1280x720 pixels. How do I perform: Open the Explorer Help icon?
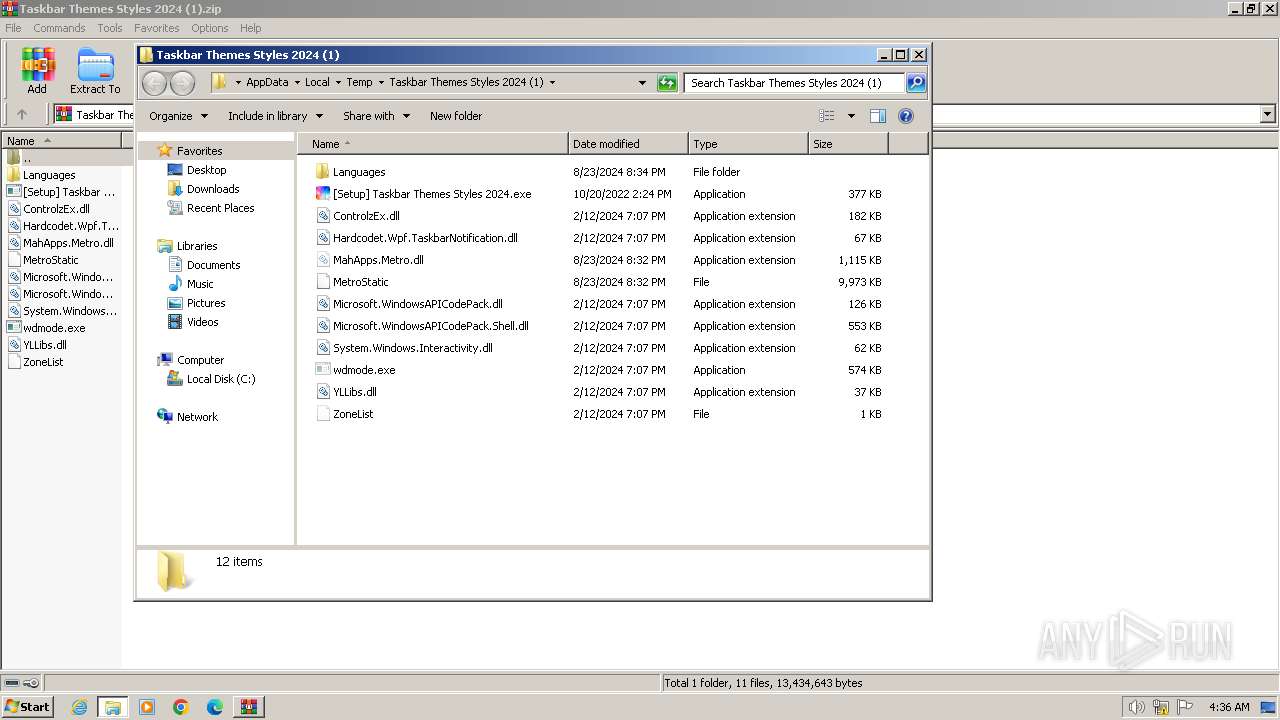point(906,116)
